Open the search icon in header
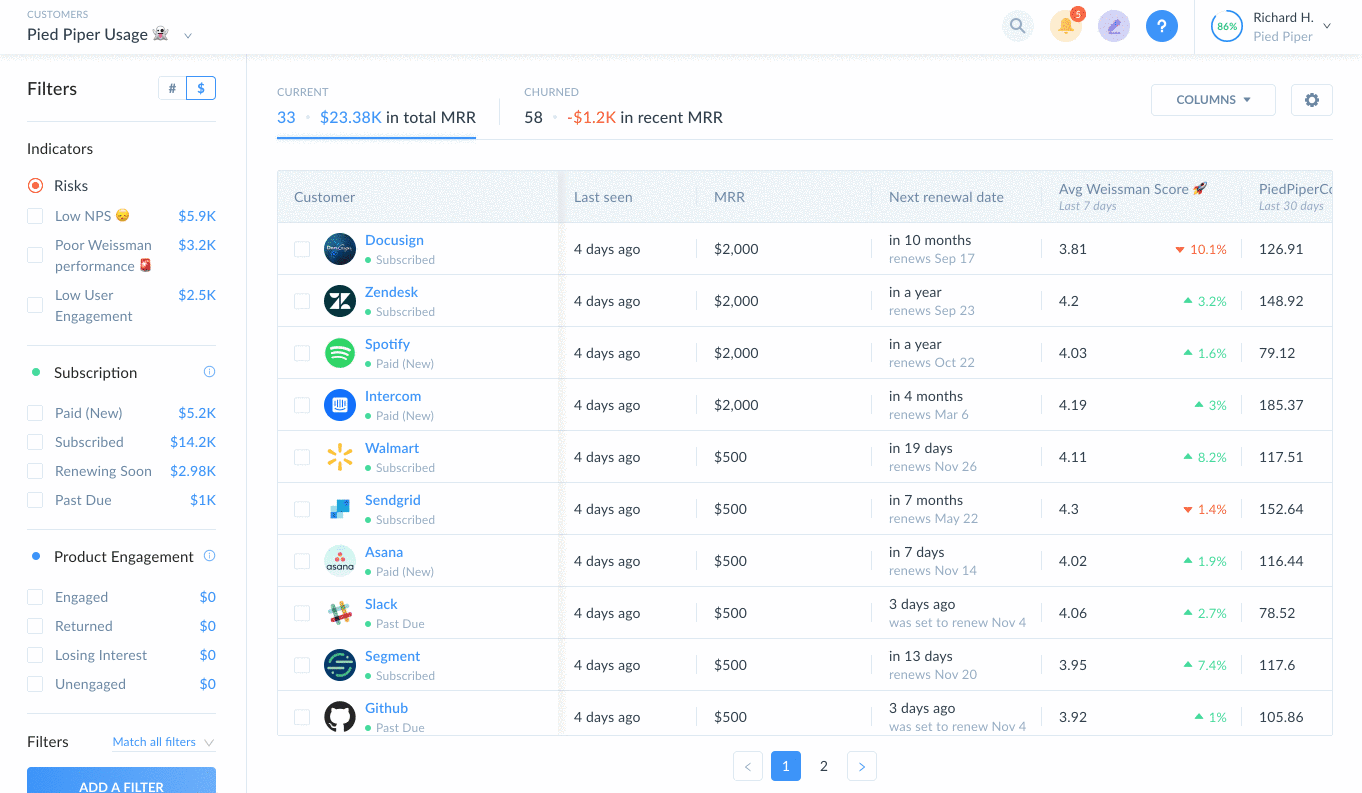 (1017, 26)
